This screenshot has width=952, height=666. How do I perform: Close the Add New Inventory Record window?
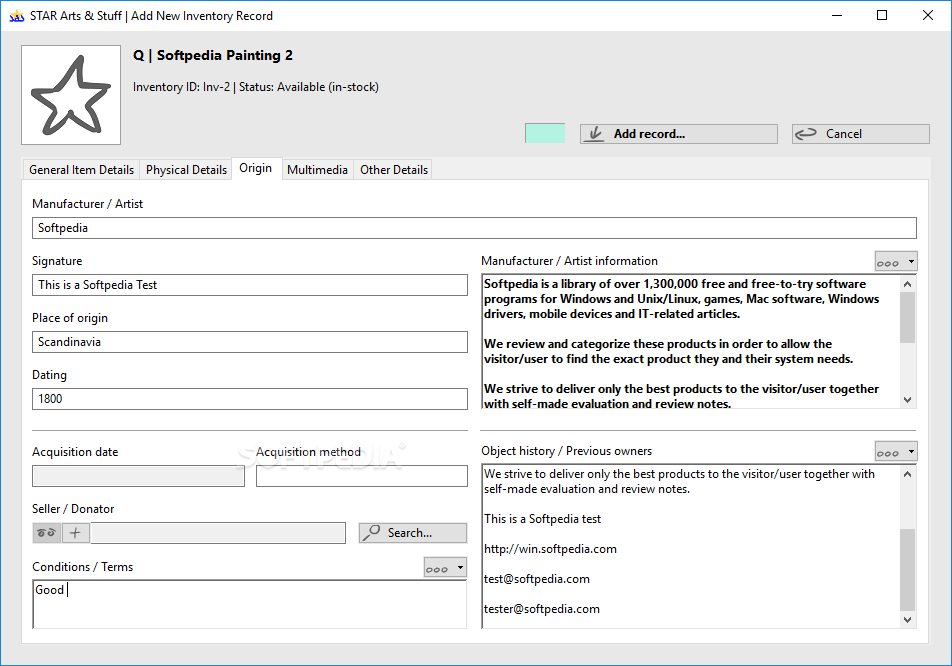click(x=928, y=15)
